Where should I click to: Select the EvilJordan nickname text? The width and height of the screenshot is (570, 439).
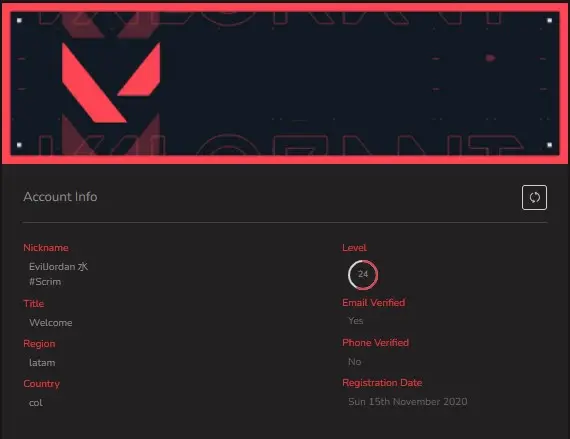(x=59, y=266)
